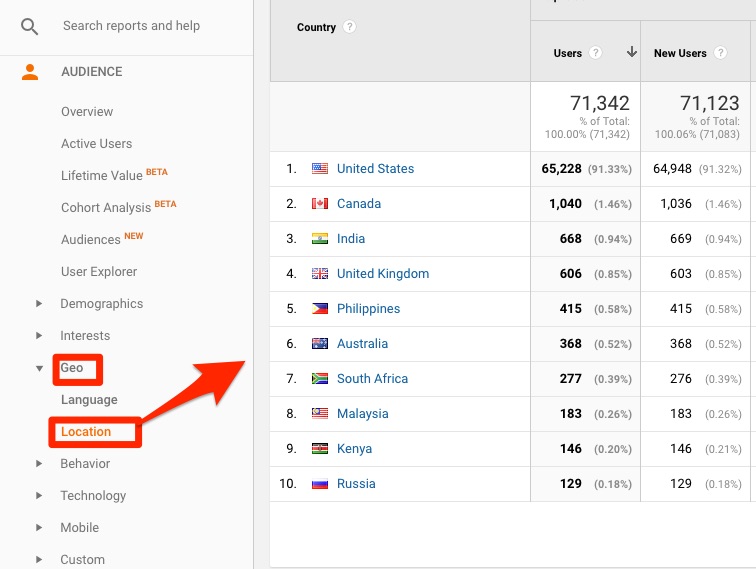Click the India flag icon
The height and width of the screenshot is (569, 756).
click(x=320, y=239)
